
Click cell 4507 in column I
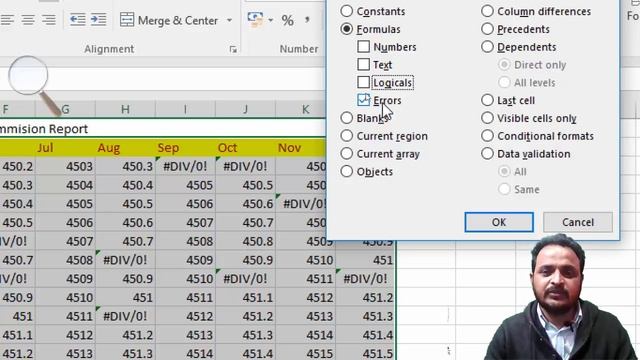click(185, 222)
